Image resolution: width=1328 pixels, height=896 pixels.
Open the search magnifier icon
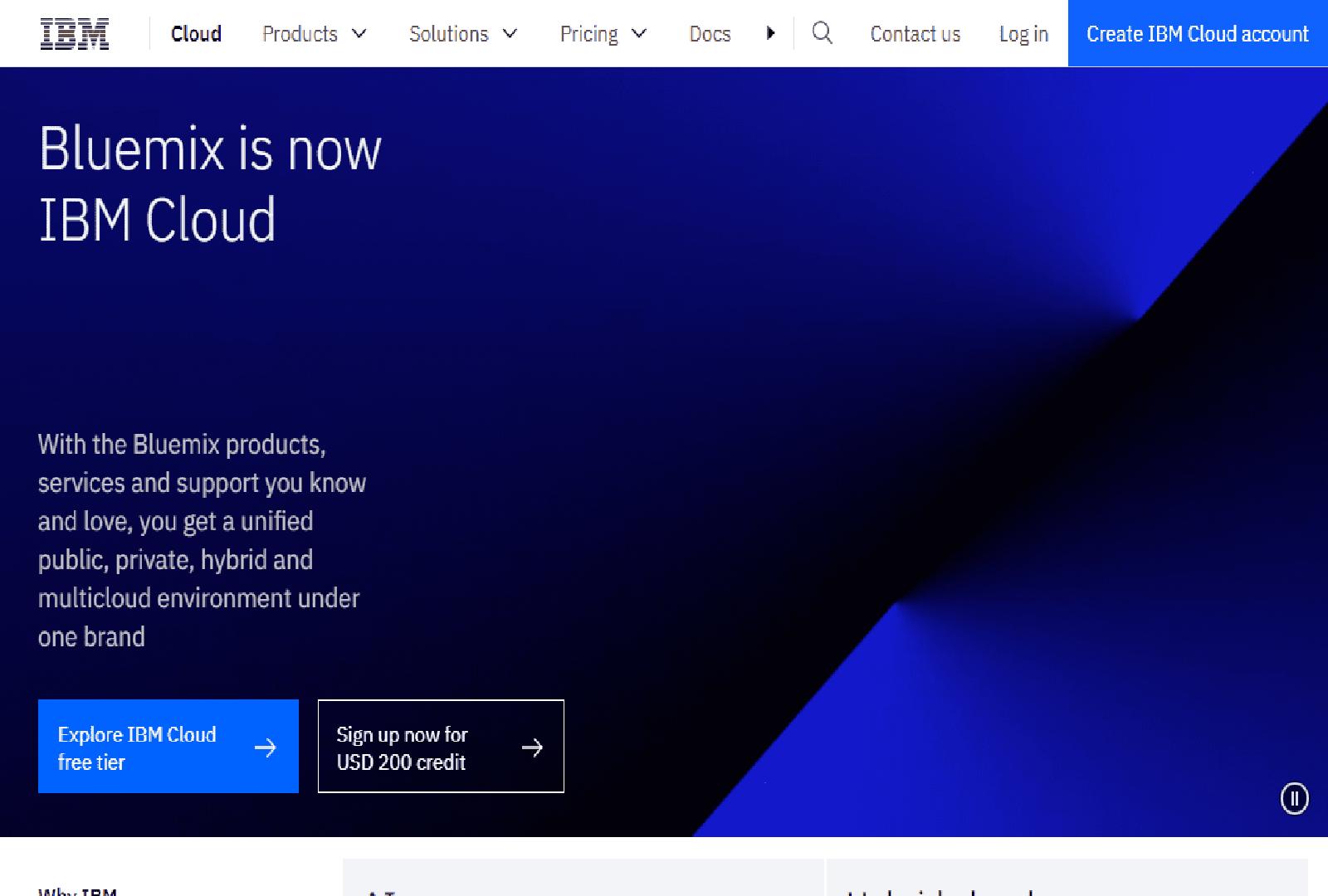pos(823,34)
